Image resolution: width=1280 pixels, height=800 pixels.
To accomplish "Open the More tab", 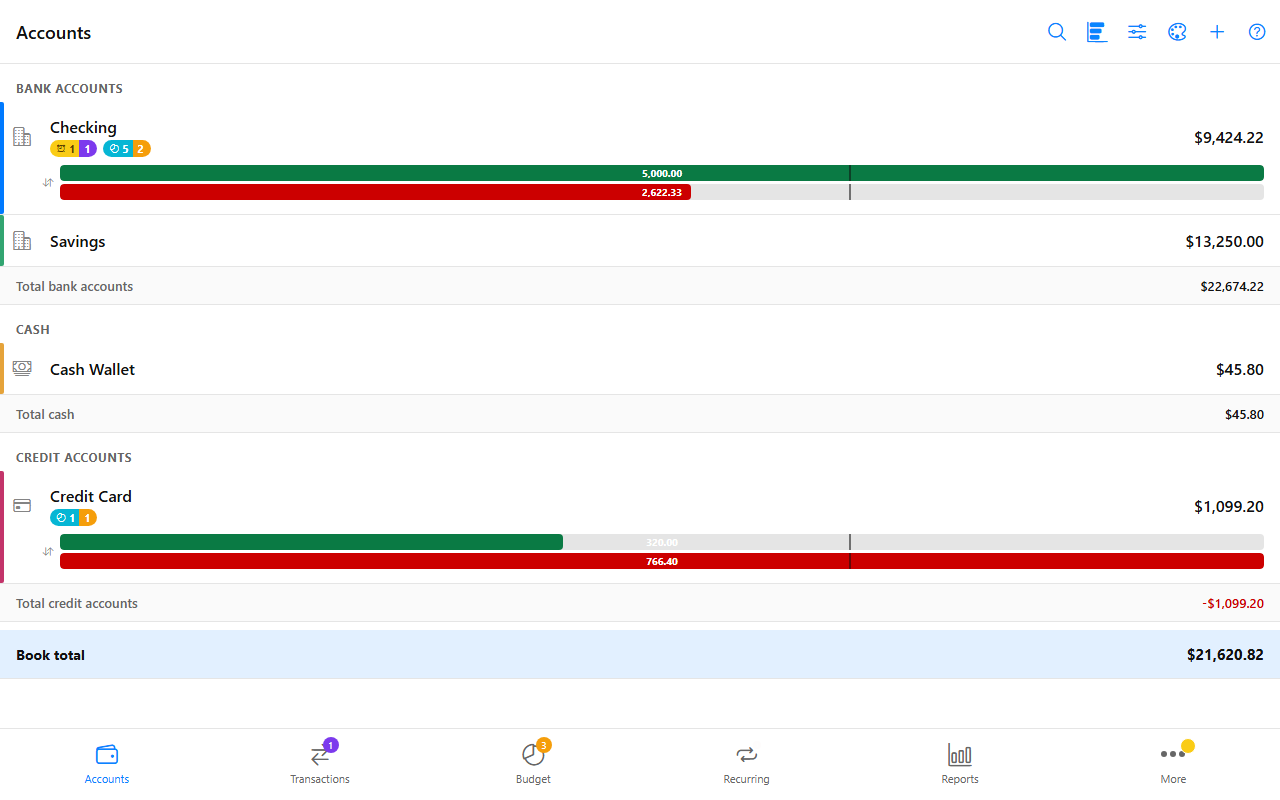I will coord(1173,765).
